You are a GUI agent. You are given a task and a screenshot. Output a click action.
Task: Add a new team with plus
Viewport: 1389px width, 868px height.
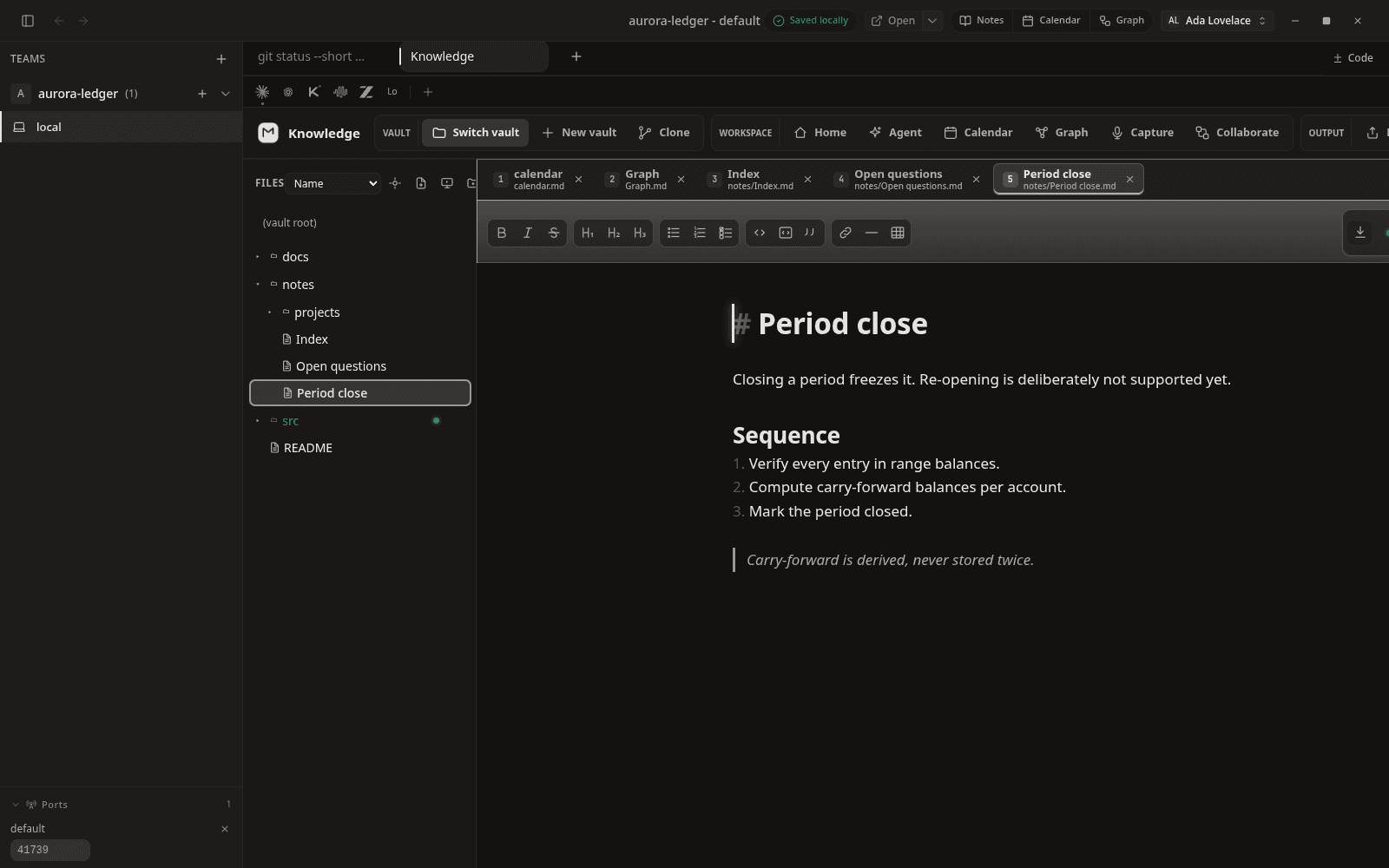point(221,59)
